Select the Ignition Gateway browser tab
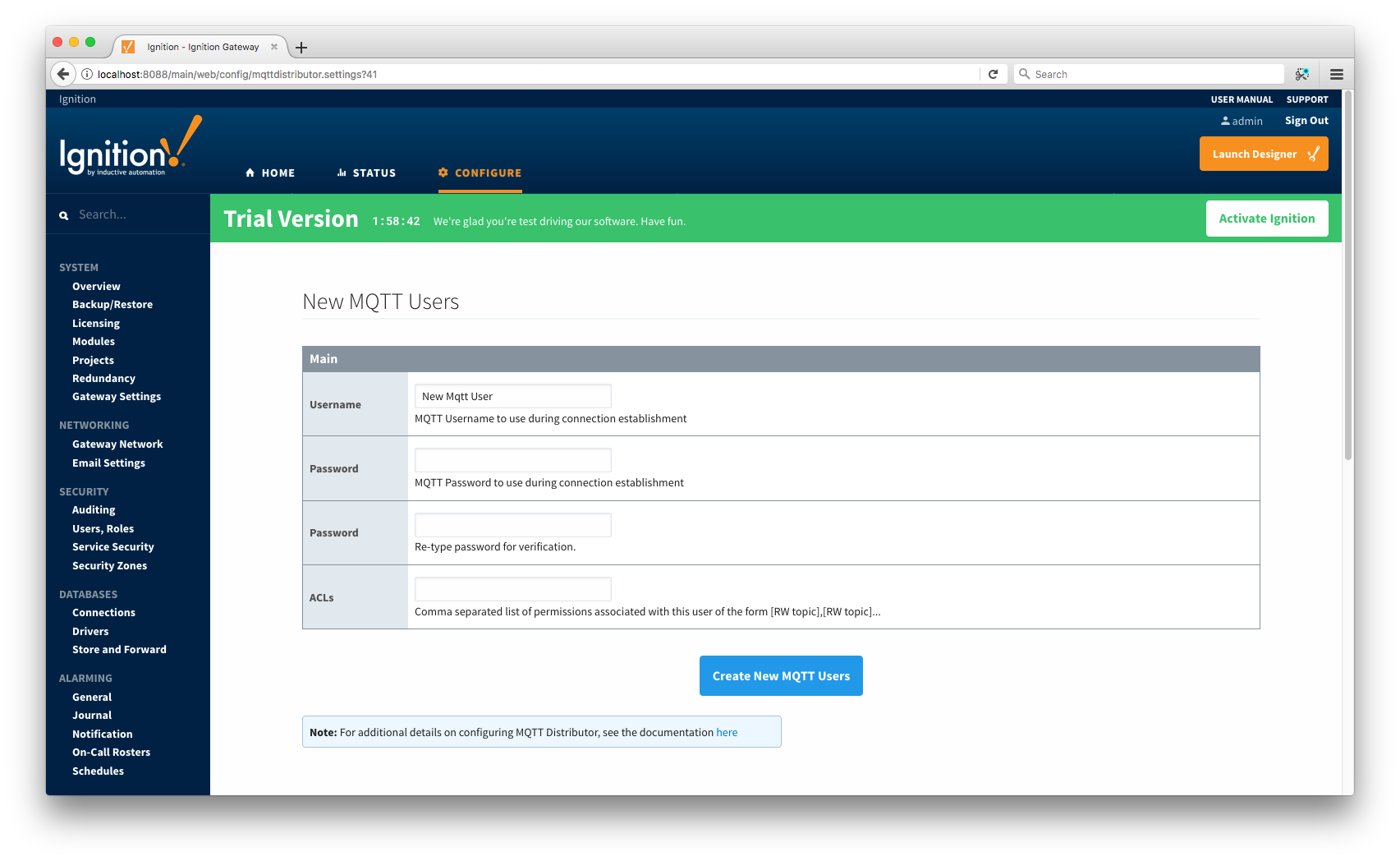 point(202,47)
